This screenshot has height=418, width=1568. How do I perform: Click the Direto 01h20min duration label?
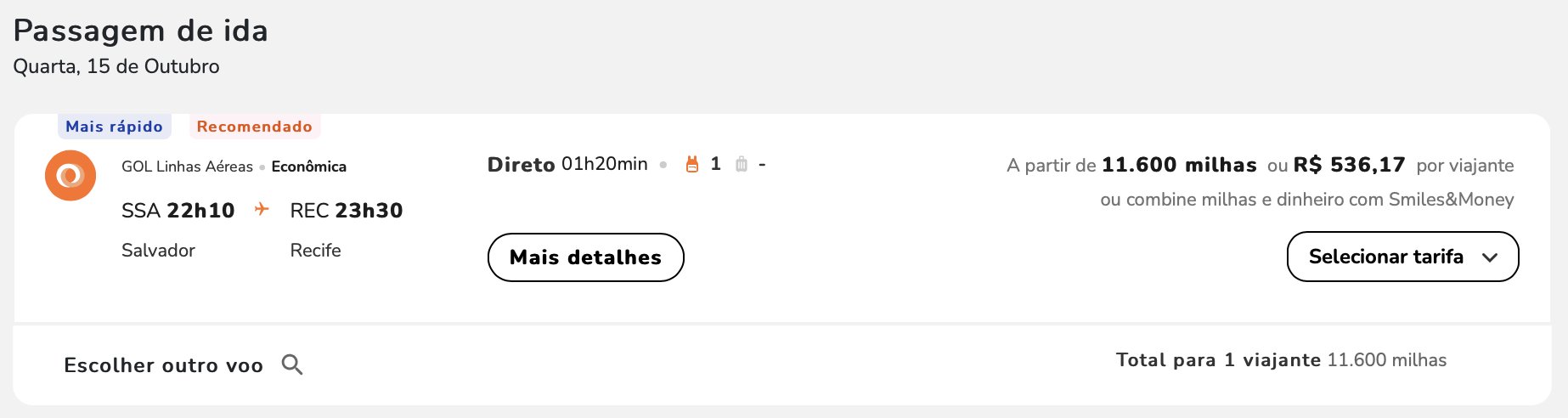pos(567,164)
